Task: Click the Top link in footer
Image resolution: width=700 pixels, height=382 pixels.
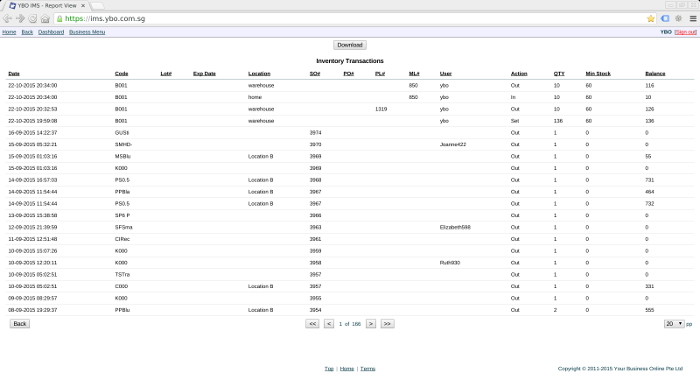Action: tap(329, 369)
